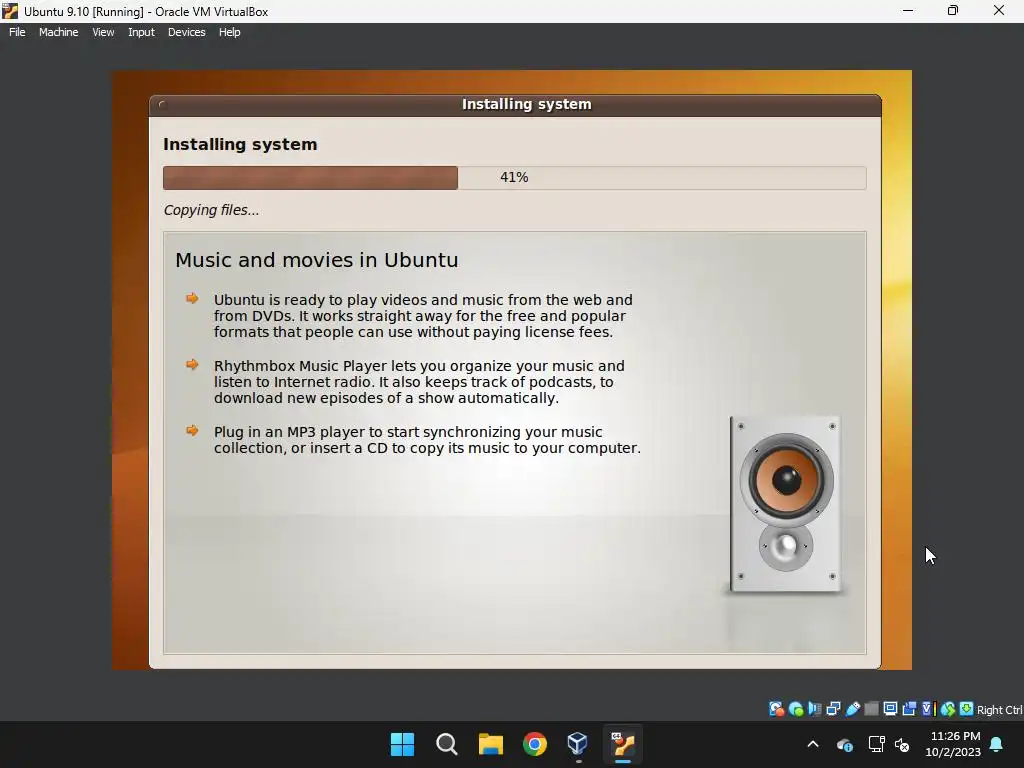1024x768 pixels.
Task: Click the Right Ctrl host key label
Action: pyautogui.click(x=999, y=710)
